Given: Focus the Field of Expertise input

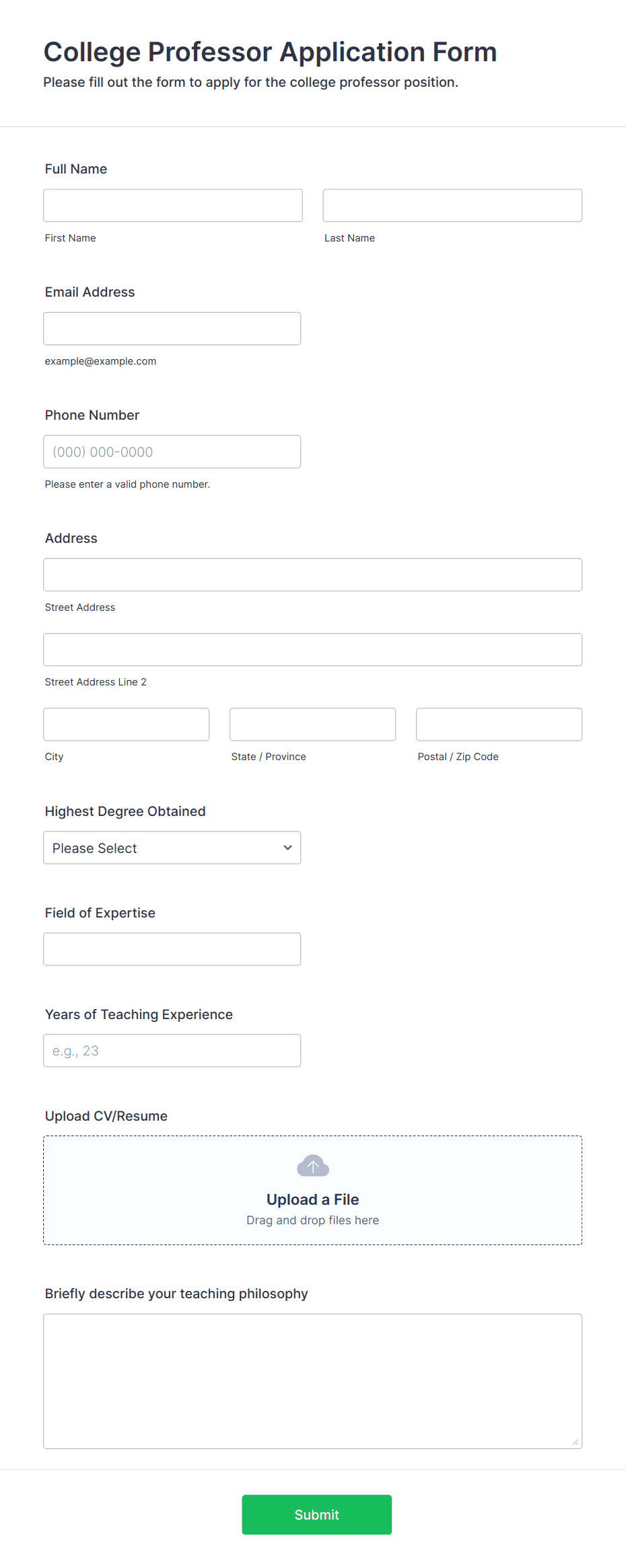Looking at the screenshot, I should [x=172, y=948].
